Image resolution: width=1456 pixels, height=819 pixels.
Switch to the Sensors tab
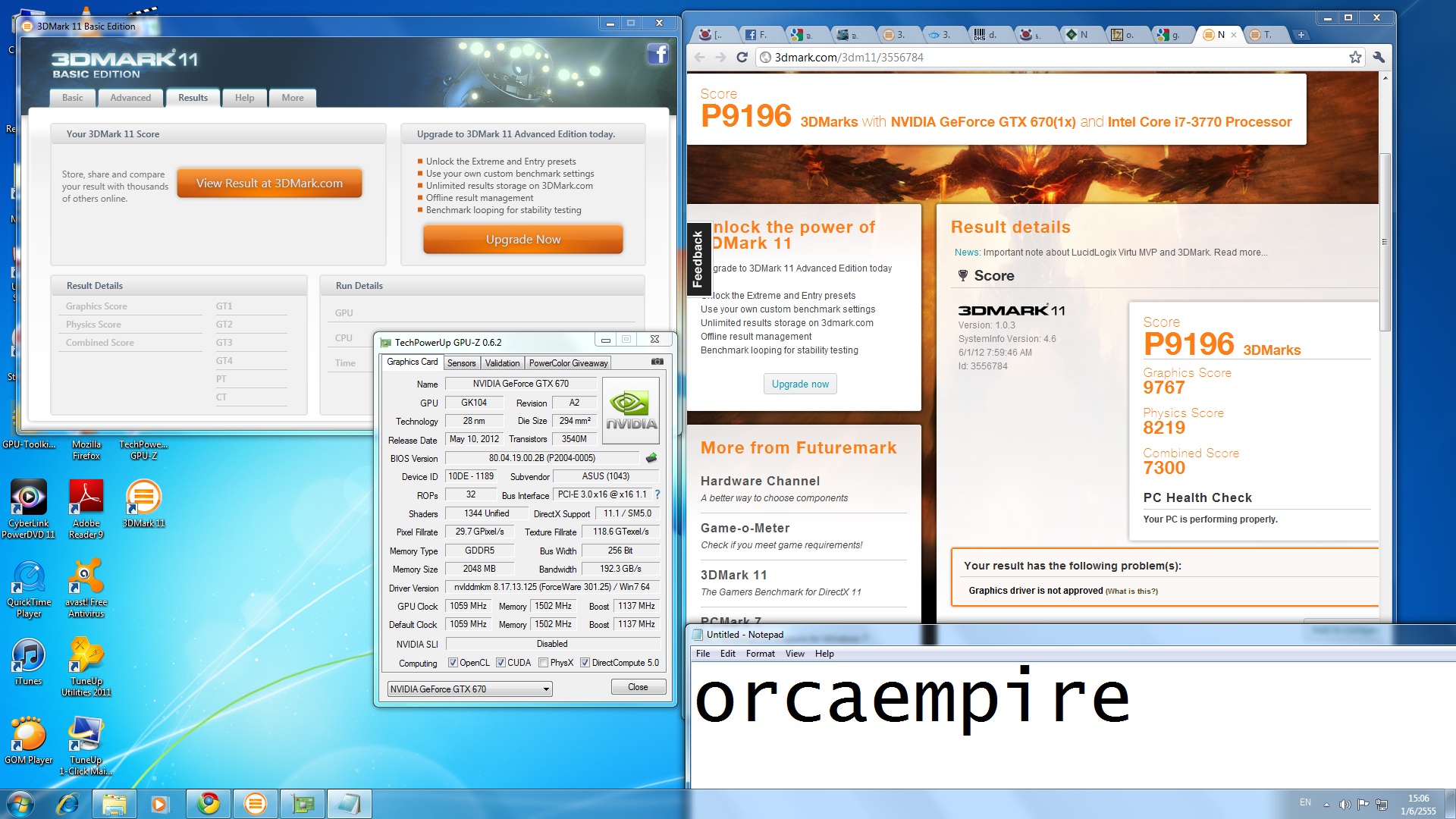coord(461,363)
